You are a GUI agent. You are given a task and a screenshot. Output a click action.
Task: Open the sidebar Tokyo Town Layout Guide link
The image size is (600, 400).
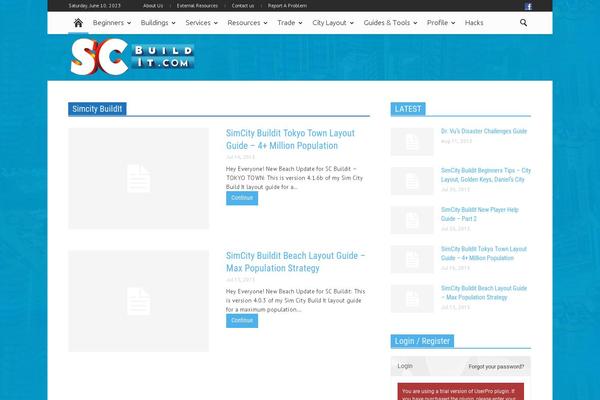click(484, 253)
